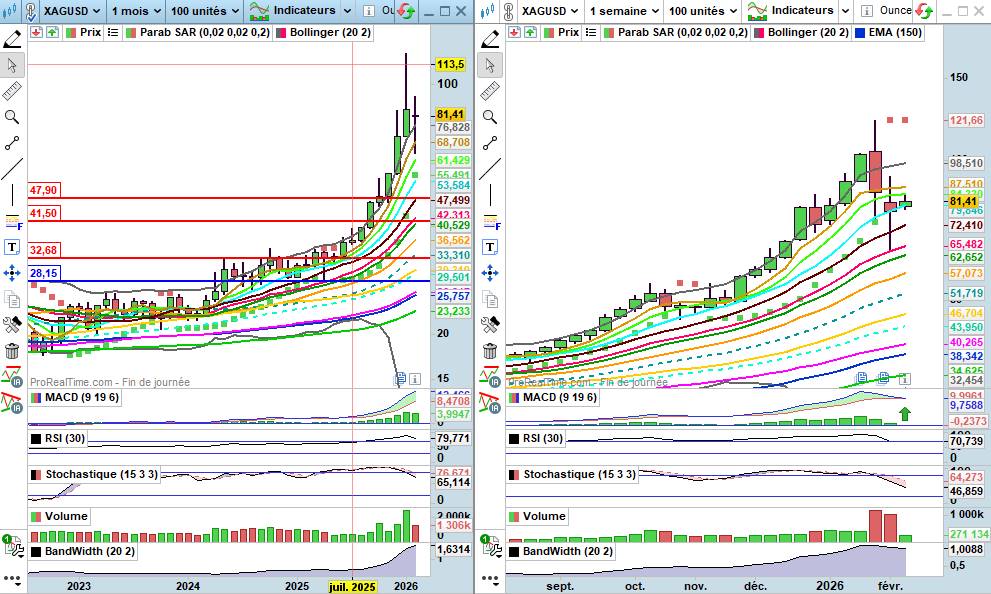Click the pencil draw icon in right chart

489,39
